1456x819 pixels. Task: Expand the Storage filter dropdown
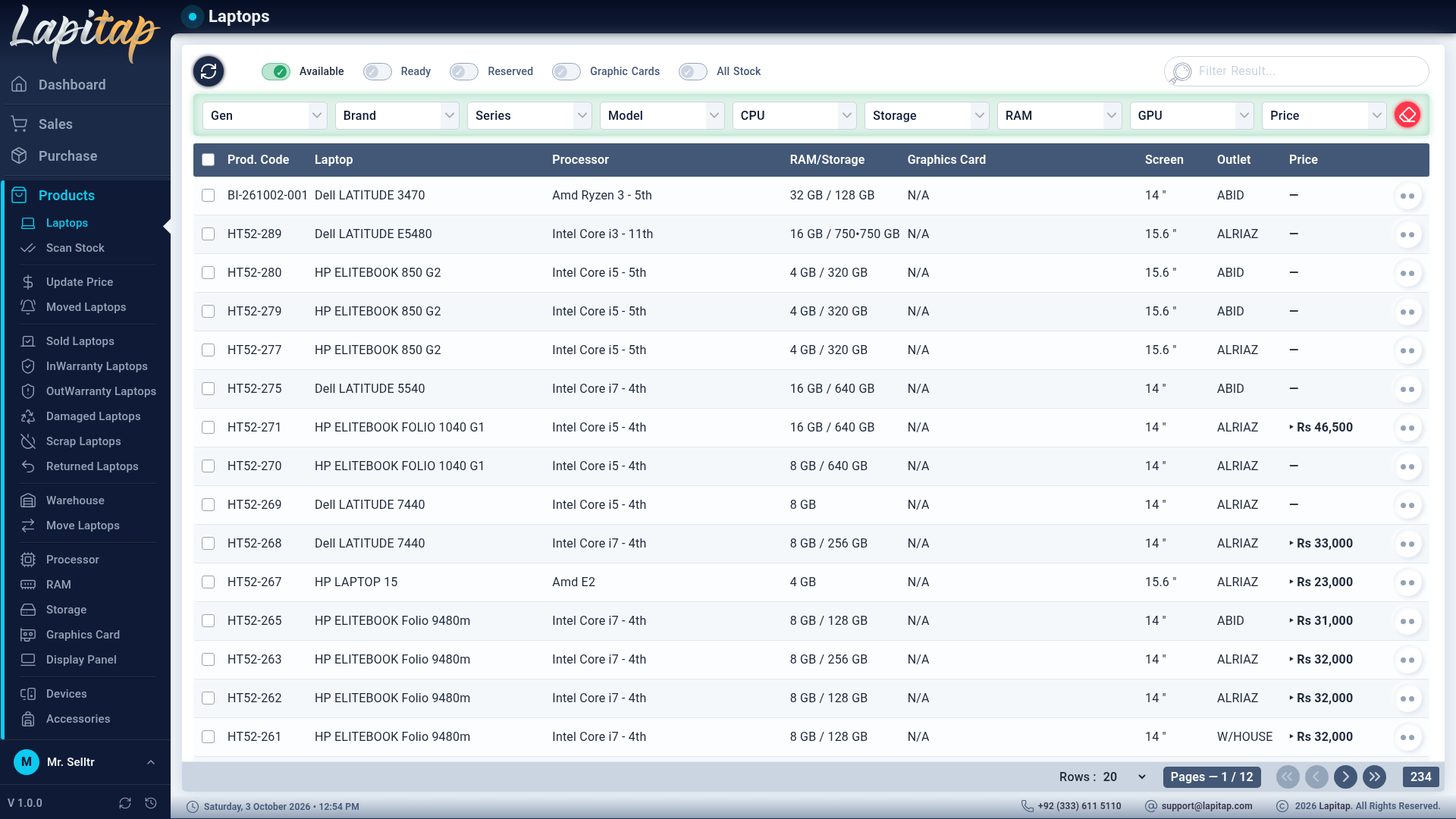pyautogui.click(x=927, y=115)
